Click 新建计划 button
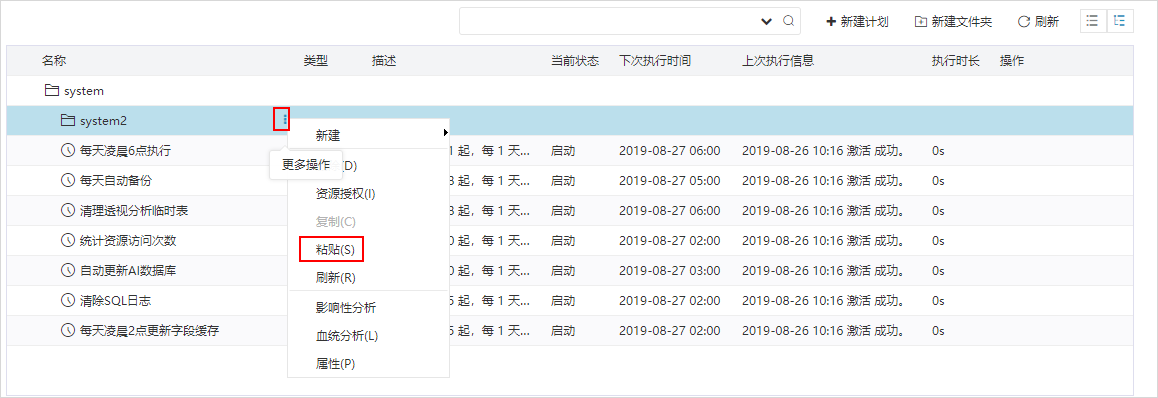 click(x=857, y=21)
